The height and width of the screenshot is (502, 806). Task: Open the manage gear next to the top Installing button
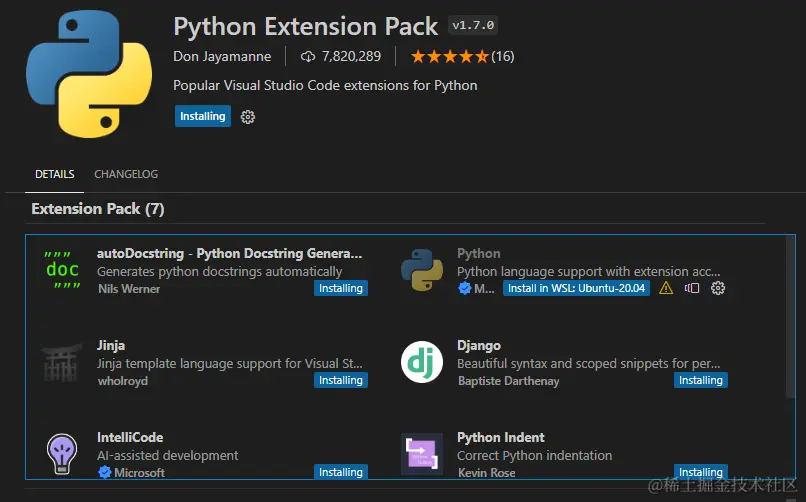coord(248,117)
